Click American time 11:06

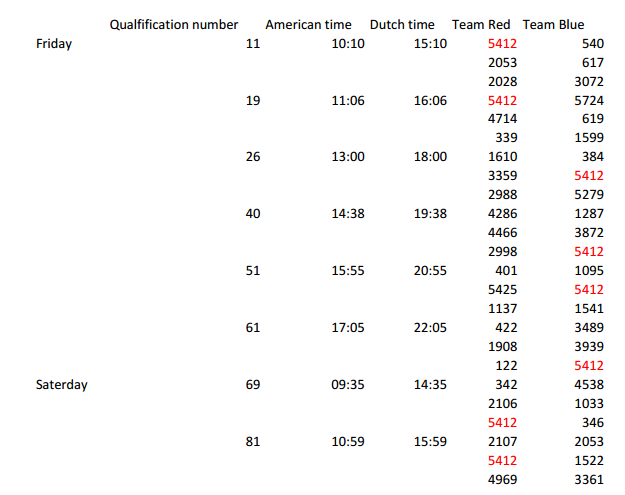(x=348, y=100)
